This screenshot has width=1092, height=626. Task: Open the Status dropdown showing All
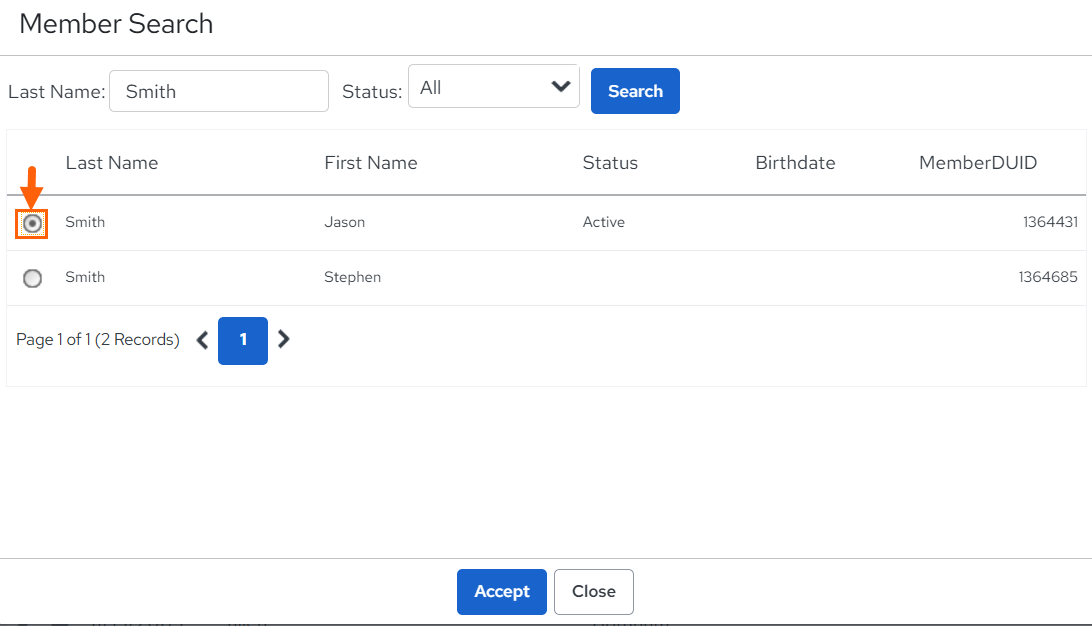pyautogui.click(x=494, y=86)
